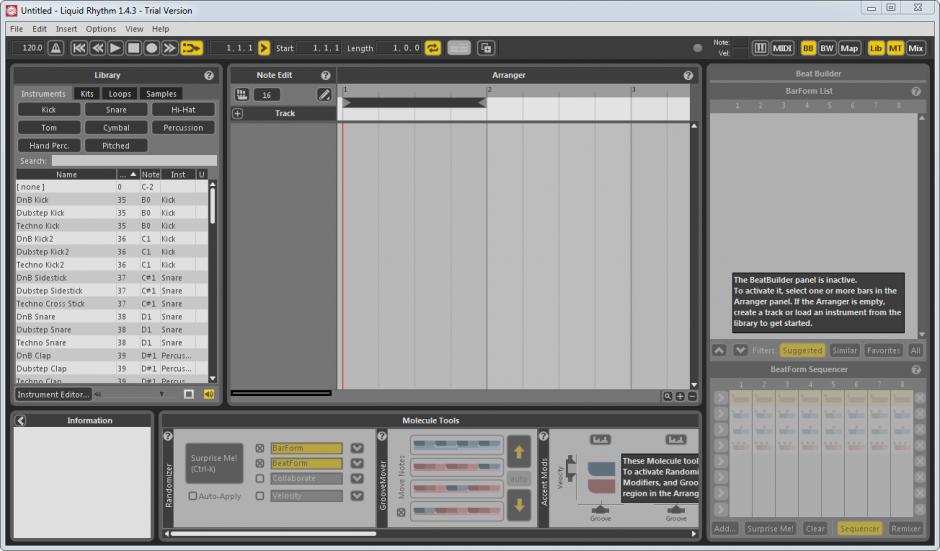Filter library by Hi-Hat button
The height and width of the screenshot is (551, 940).
coord(183,110)
